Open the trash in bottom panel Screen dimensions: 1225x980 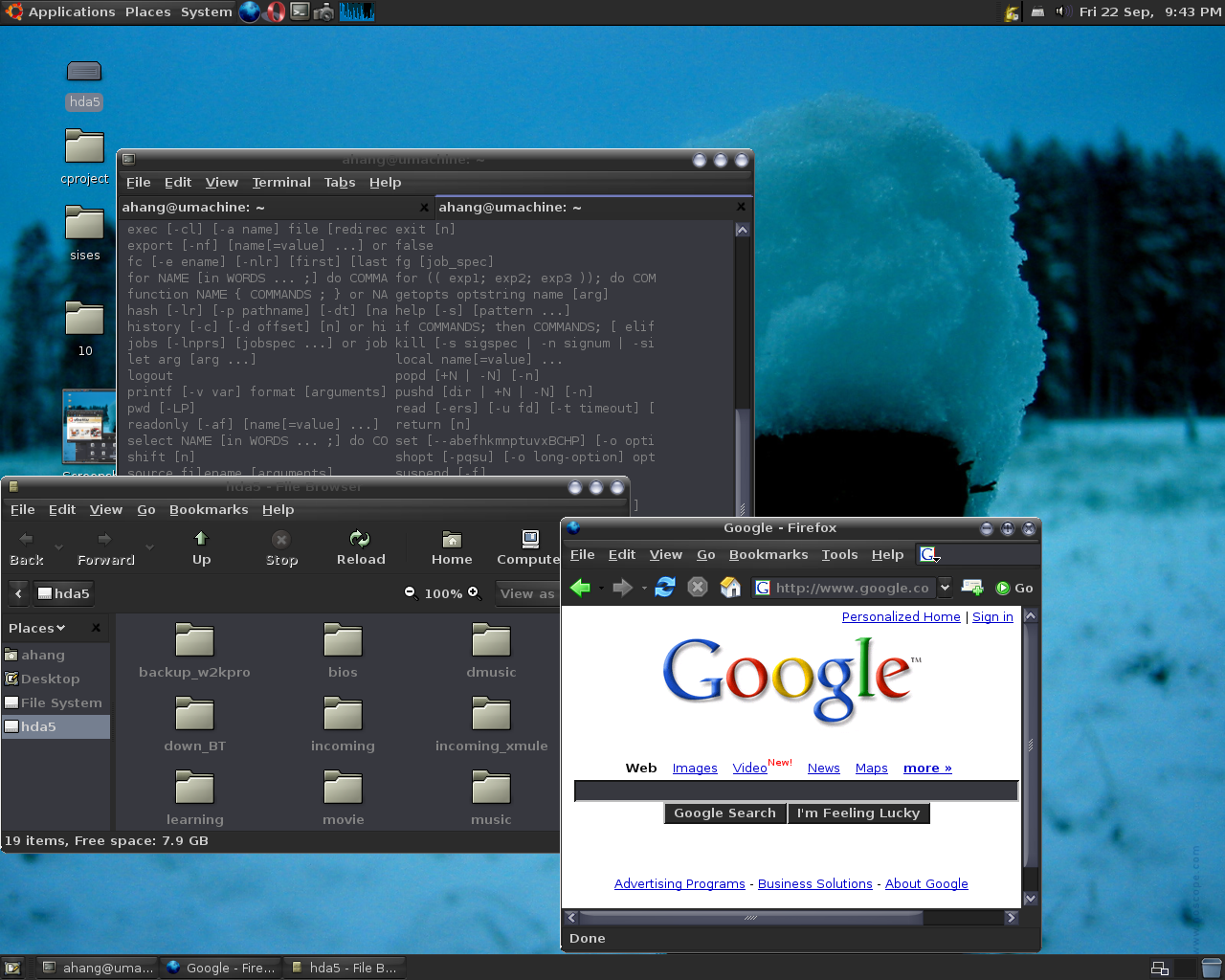point(1211,968)
